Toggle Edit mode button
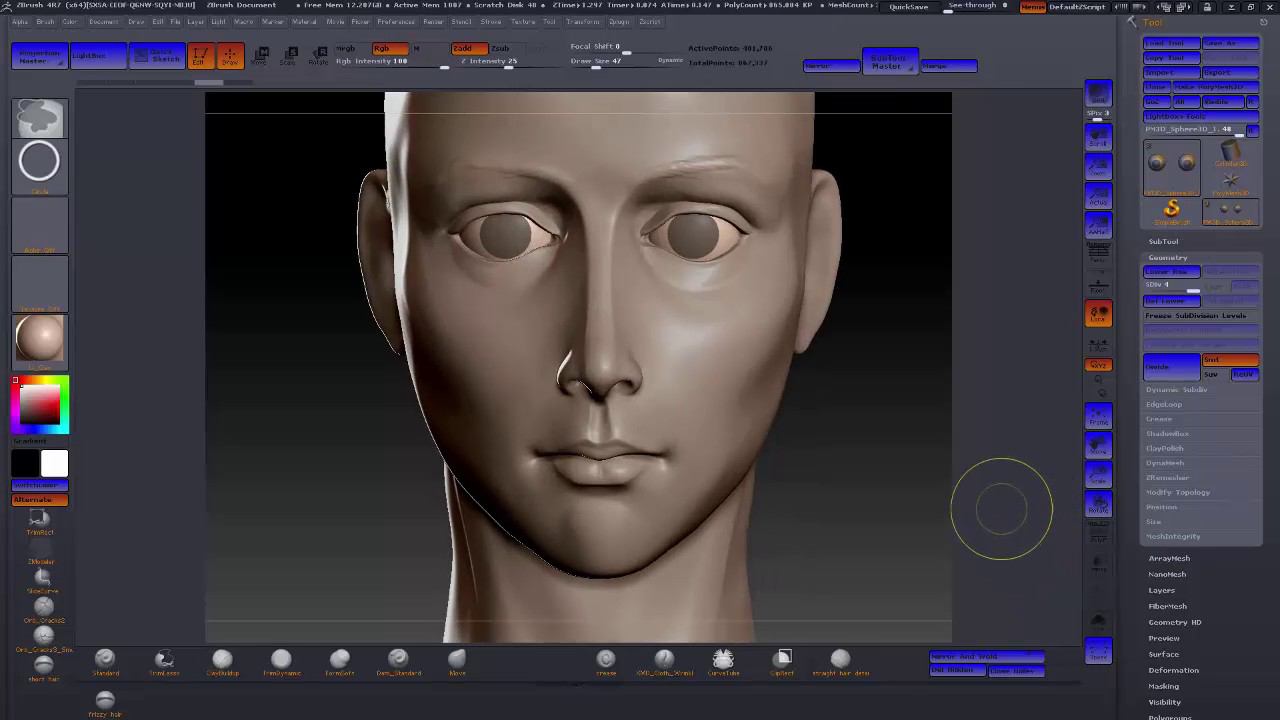This screenshot has width=1280, height=720. coord(200,56)
